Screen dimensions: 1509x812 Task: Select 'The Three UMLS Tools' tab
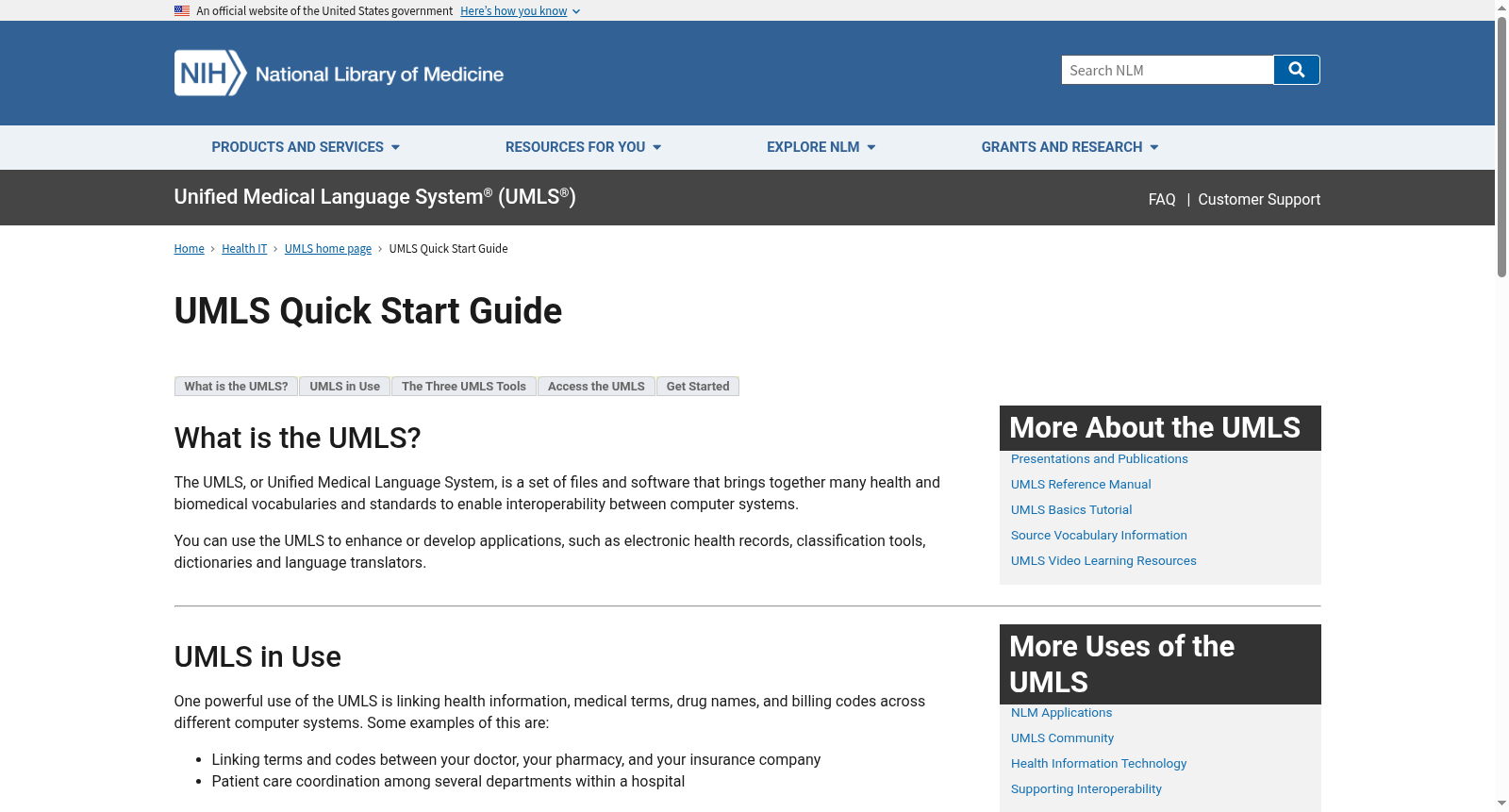pos(464,387)
